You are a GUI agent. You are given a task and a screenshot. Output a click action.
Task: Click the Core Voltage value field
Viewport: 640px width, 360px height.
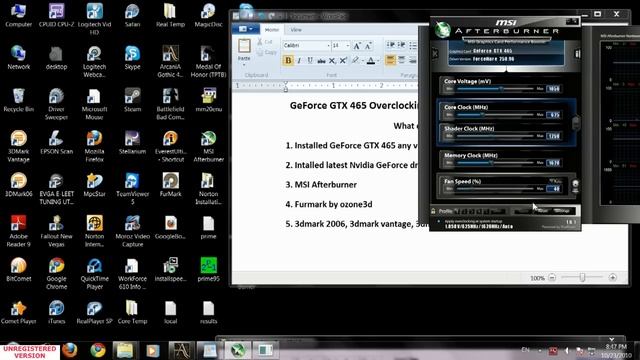pyautogui.click(x=553, y=89)
